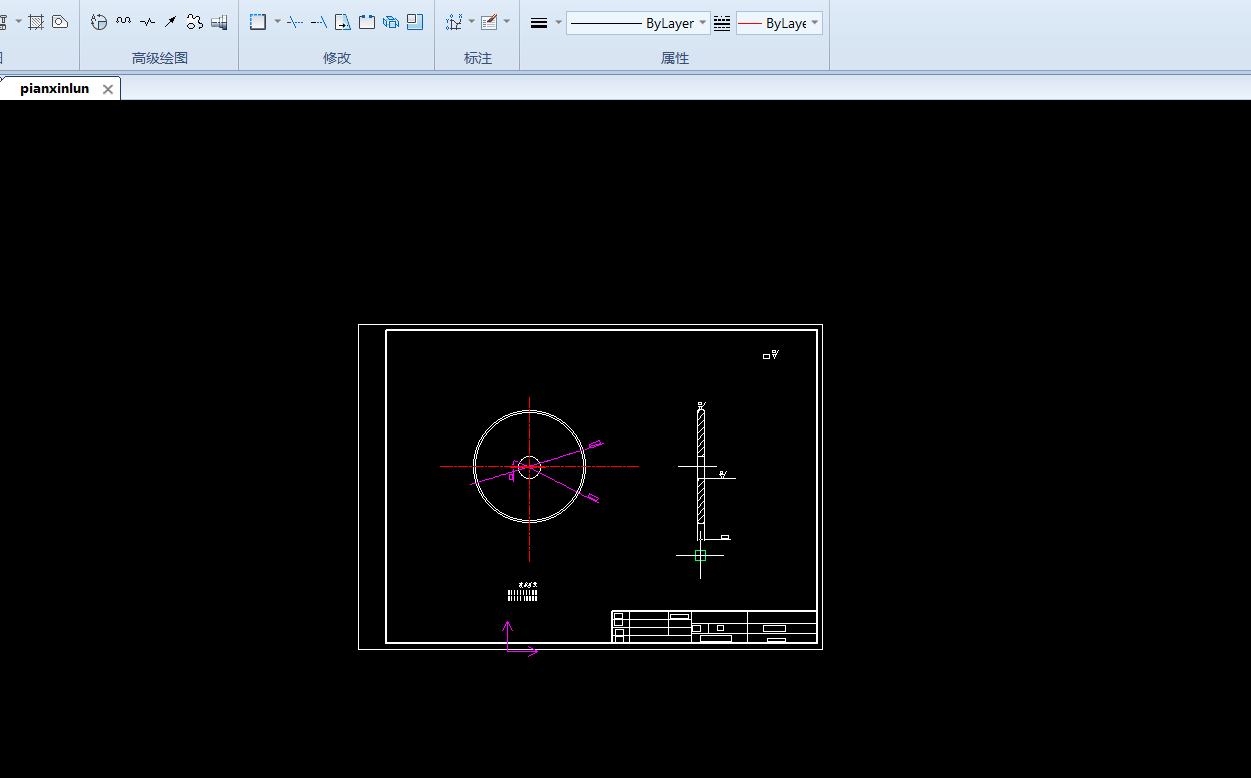Click the 高级绘图 panel label
Image resolution: width=1251 pixels, height=778 pixels.
160,58
